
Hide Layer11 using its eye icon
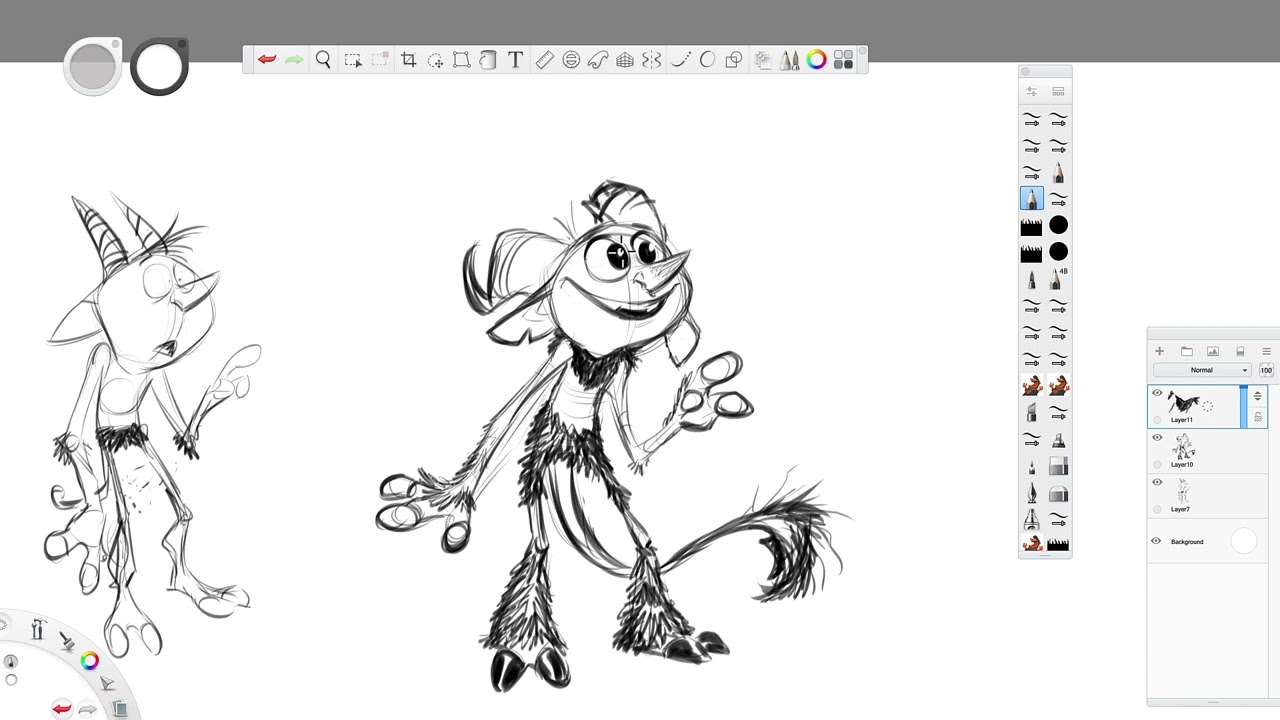(x=1157, y=393)
